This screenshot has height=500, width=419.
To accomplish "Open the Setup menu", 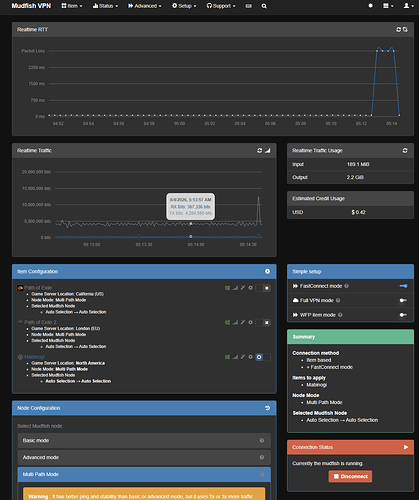I will pyautogui.click(x=184, y=6).
